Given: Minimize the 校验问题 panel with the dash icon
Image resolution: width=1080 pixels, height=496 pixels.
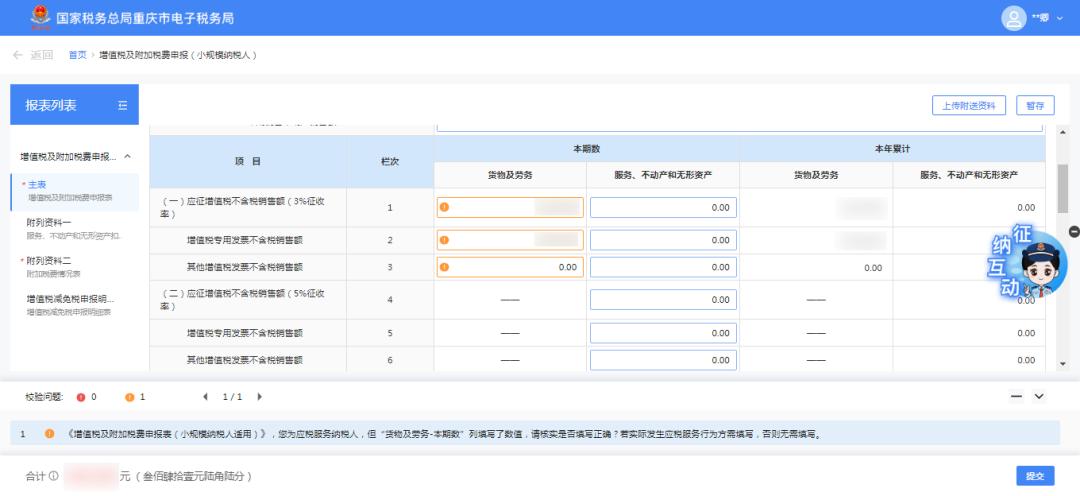Looking at the screenshot, I should (1017, 397).
